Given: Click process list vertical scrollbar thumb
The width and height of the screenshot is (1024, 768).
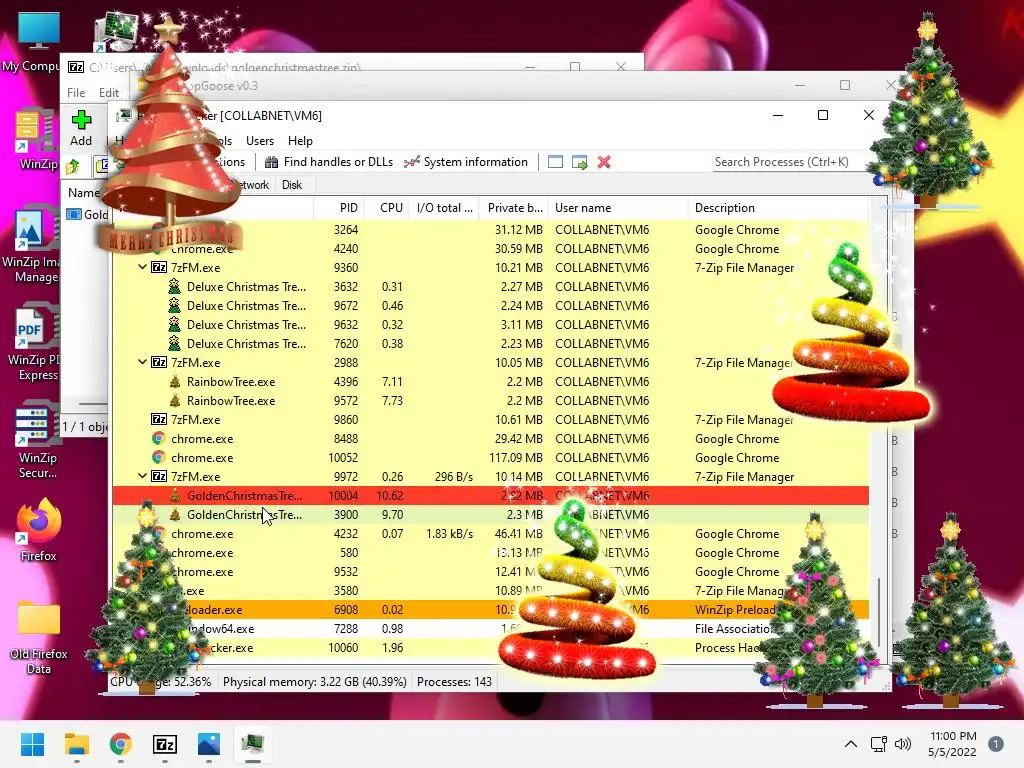Looking at the screenshot, I should pos(879,611).
